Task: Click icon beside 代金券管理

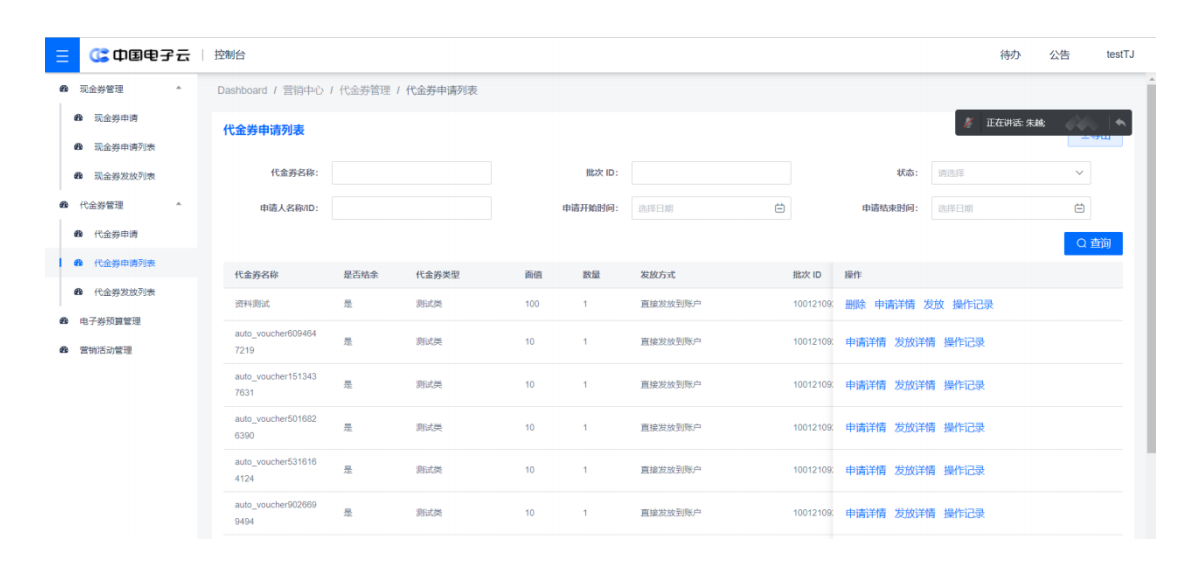Action: 64,205
